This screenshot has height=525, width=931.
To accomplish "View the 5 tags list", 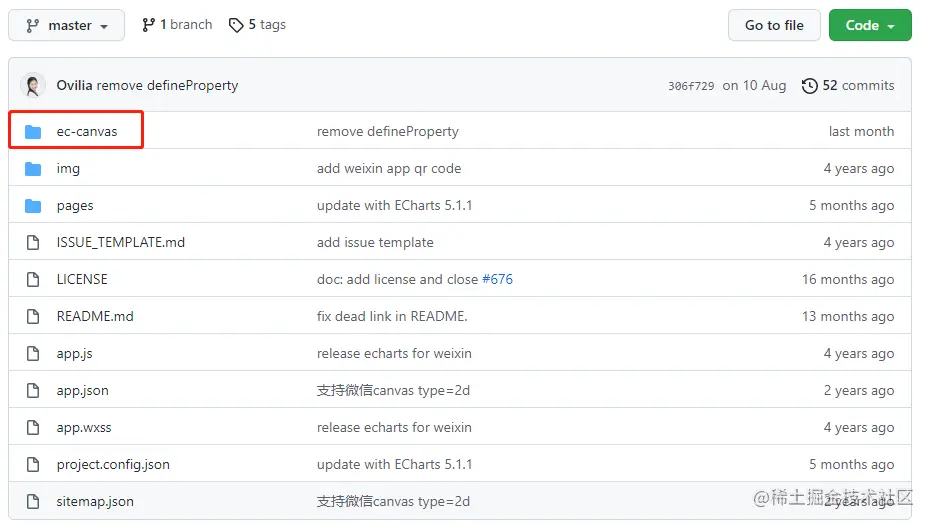I will coord(266,25).
